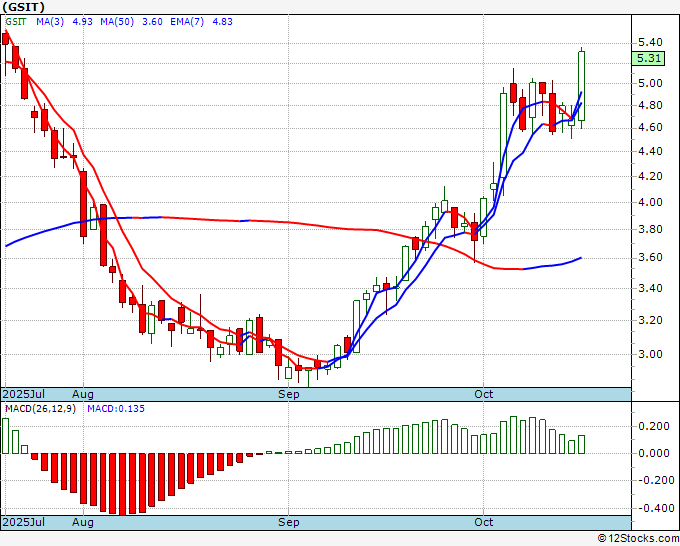Select the EMA(7) legend label
680x546 pixels.
[x=187, y=22]
